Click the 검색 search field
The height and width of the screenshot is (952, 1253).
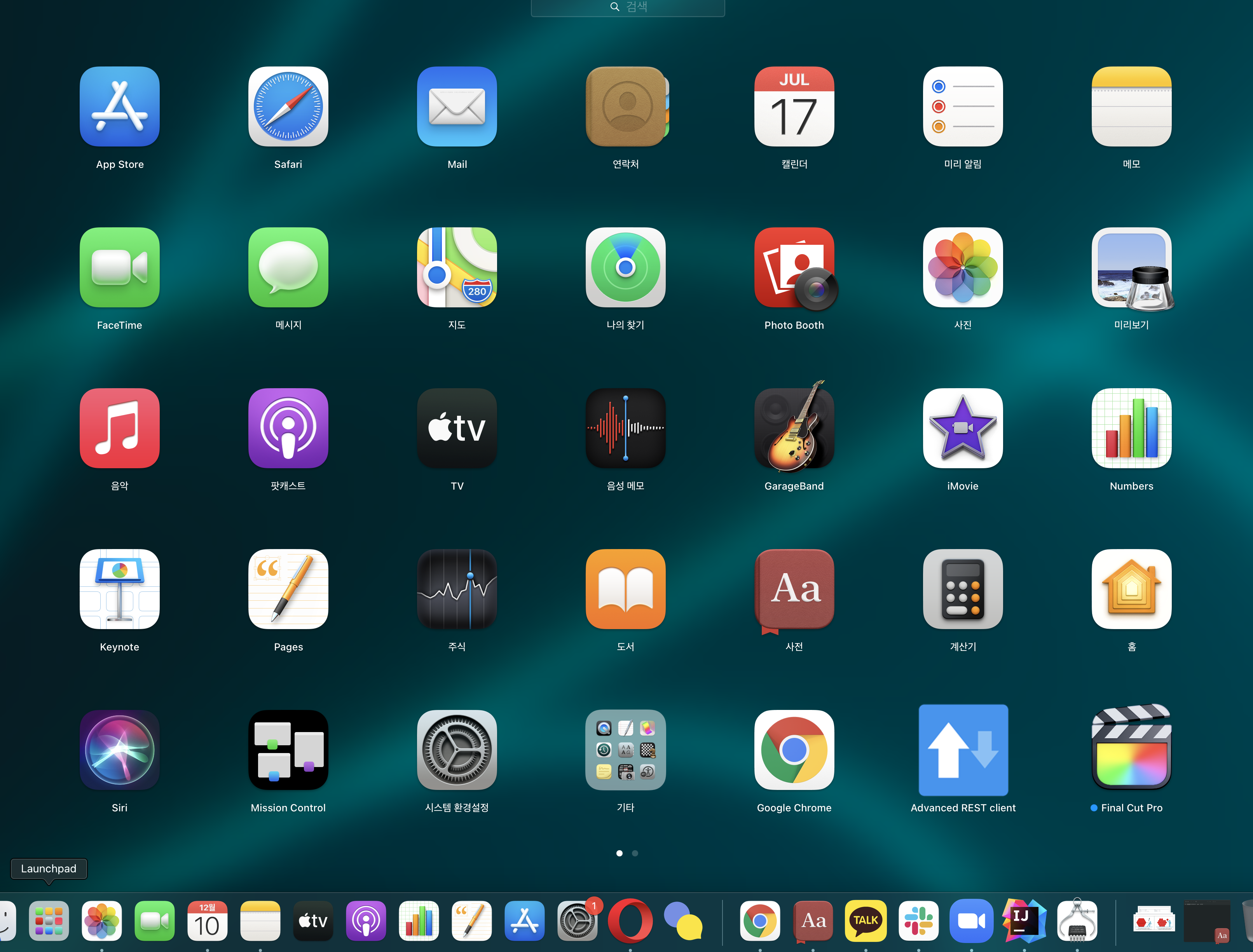[627, 7]
